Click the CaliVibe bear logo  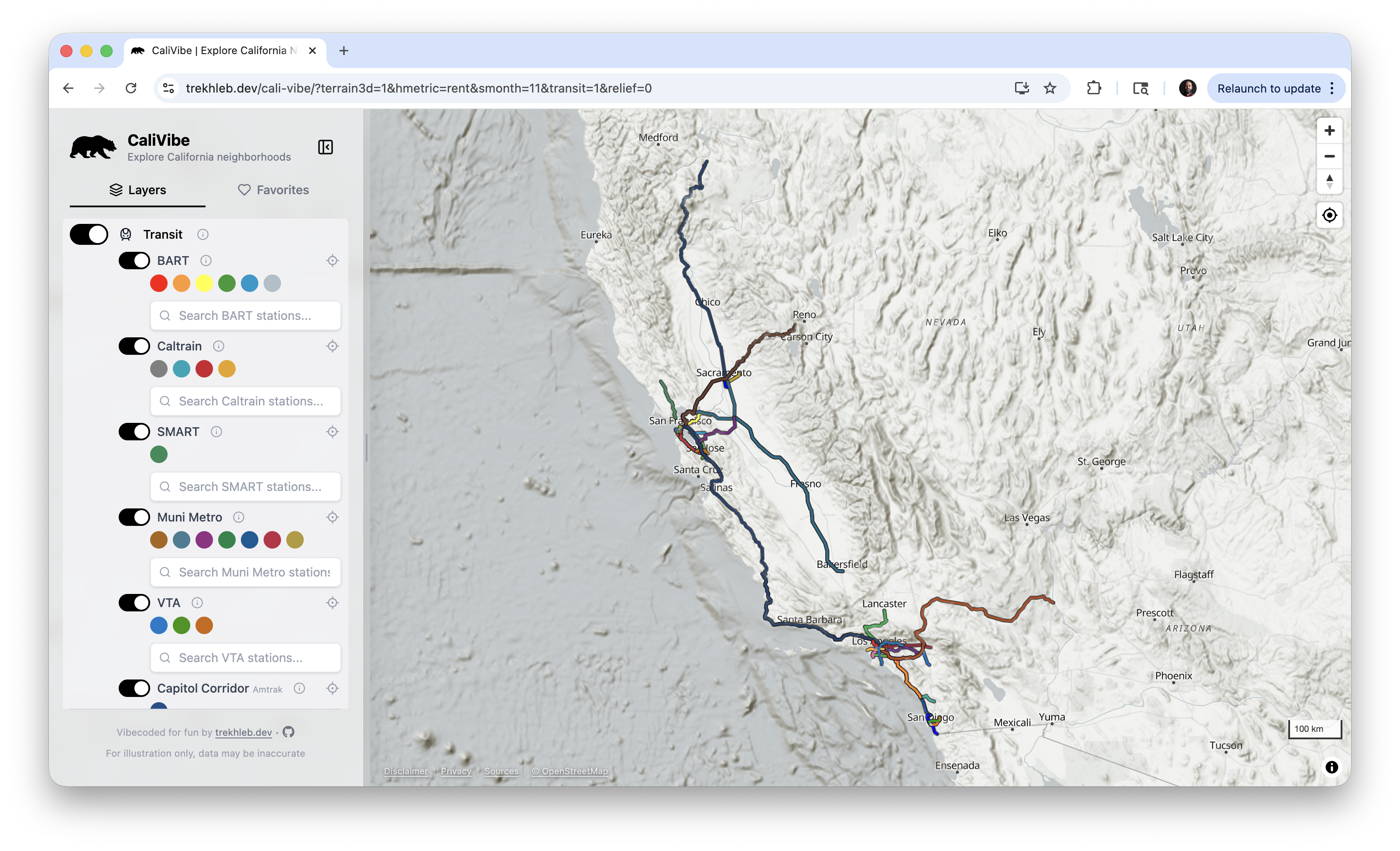[93, 148]
